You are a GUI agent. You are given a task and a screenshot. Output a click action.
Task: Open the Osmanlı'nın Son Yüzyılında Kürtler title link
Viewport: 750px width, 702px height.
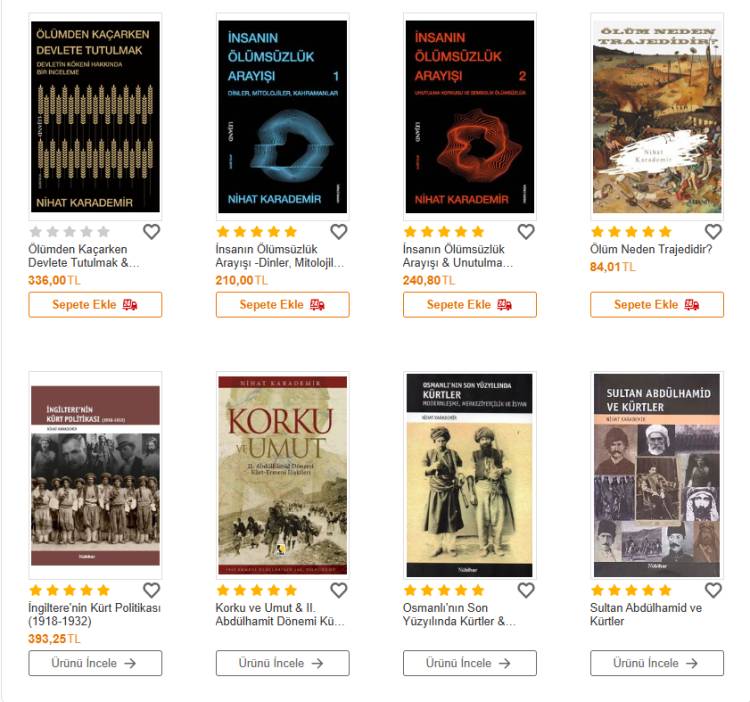[459, 614]
